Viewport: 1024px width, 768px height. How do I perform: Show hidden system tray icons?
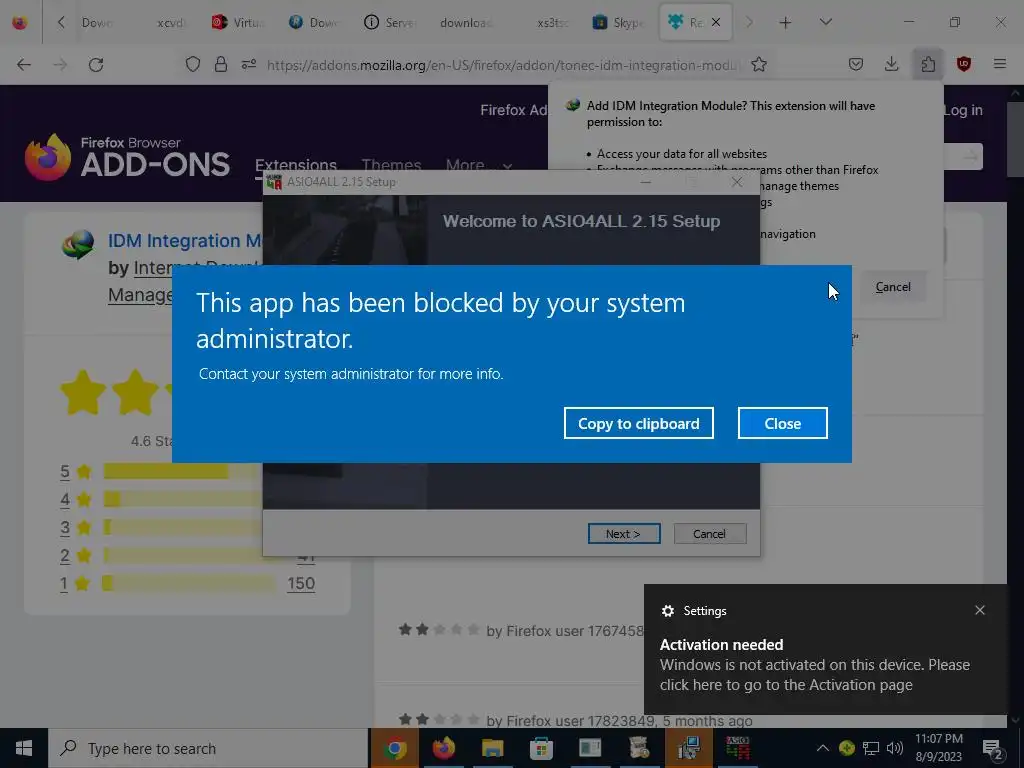(823, 748)
